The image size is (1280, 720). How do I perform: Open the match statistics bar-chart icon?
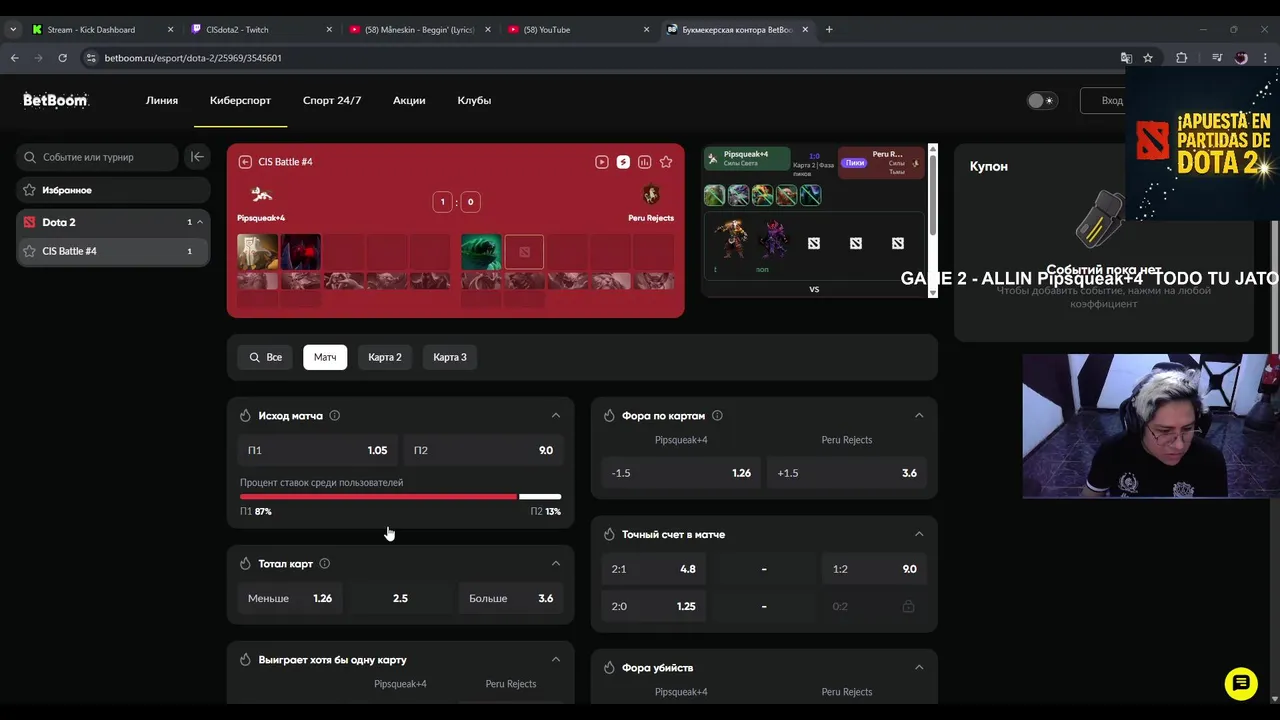pyautogui.click(x=645, y=162)
